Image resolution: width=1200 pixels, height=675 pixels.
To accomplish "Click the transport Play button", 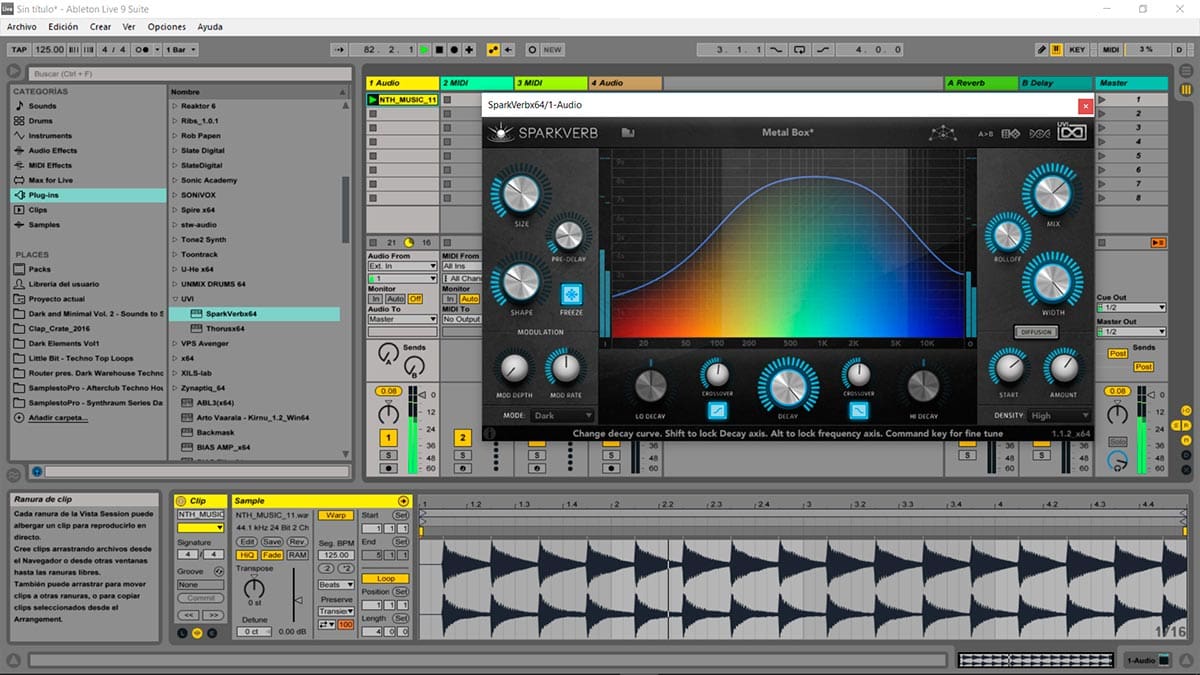I will pyautogui.click(x=424, y=49).
